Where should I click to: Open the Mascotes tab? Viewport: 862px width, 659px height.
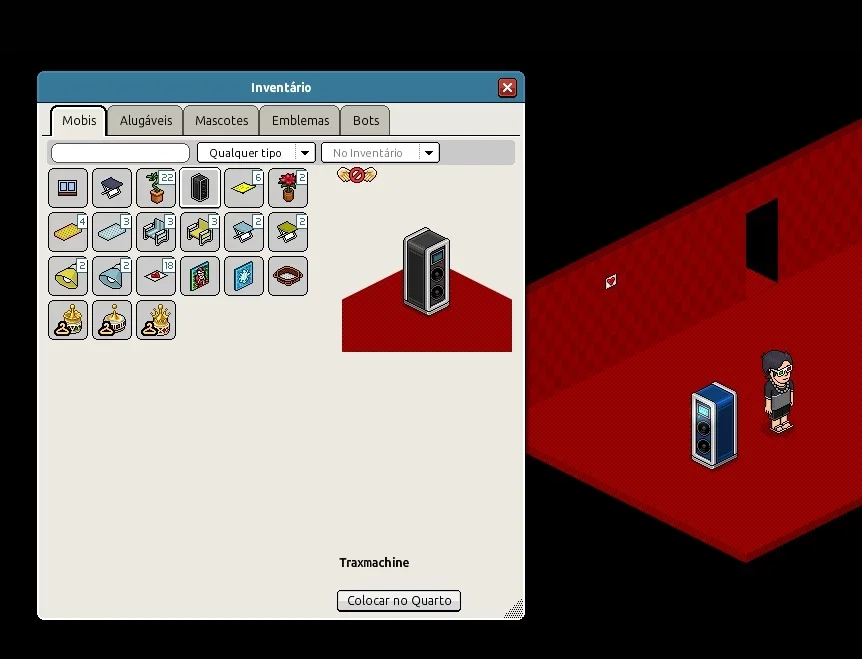pos(221,120)
